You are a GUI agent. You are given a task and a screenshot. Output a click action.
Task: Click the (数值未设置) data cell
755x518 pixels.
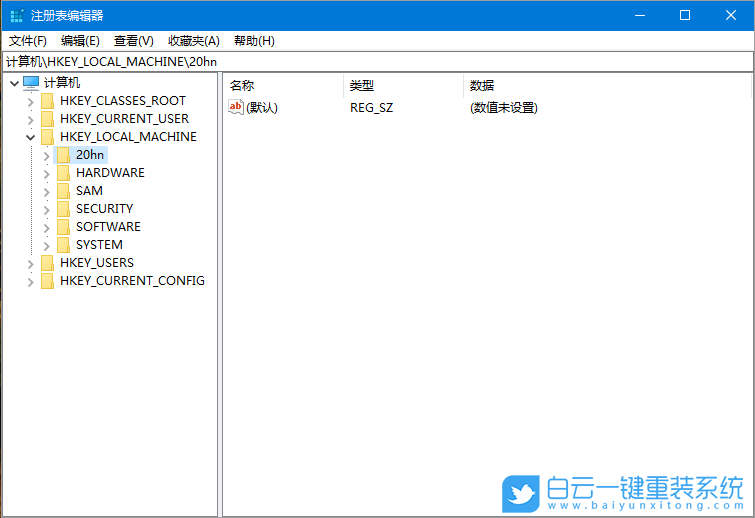(504, 107)
